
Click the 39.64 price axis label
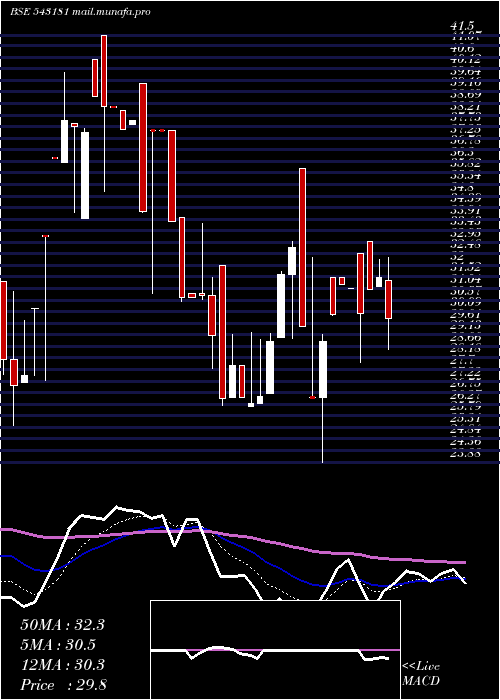[x=465, y=71]
